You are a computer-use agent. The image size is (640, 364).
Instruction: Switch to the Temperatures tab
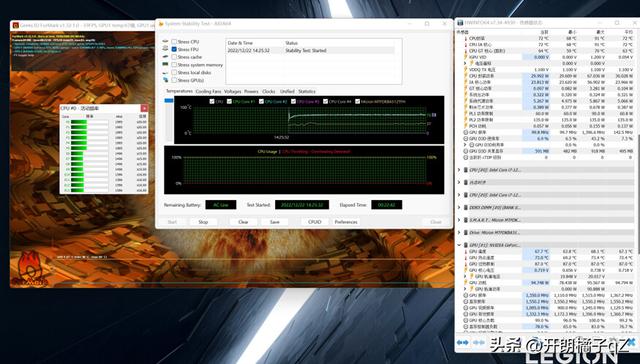[x=179, y=91]
